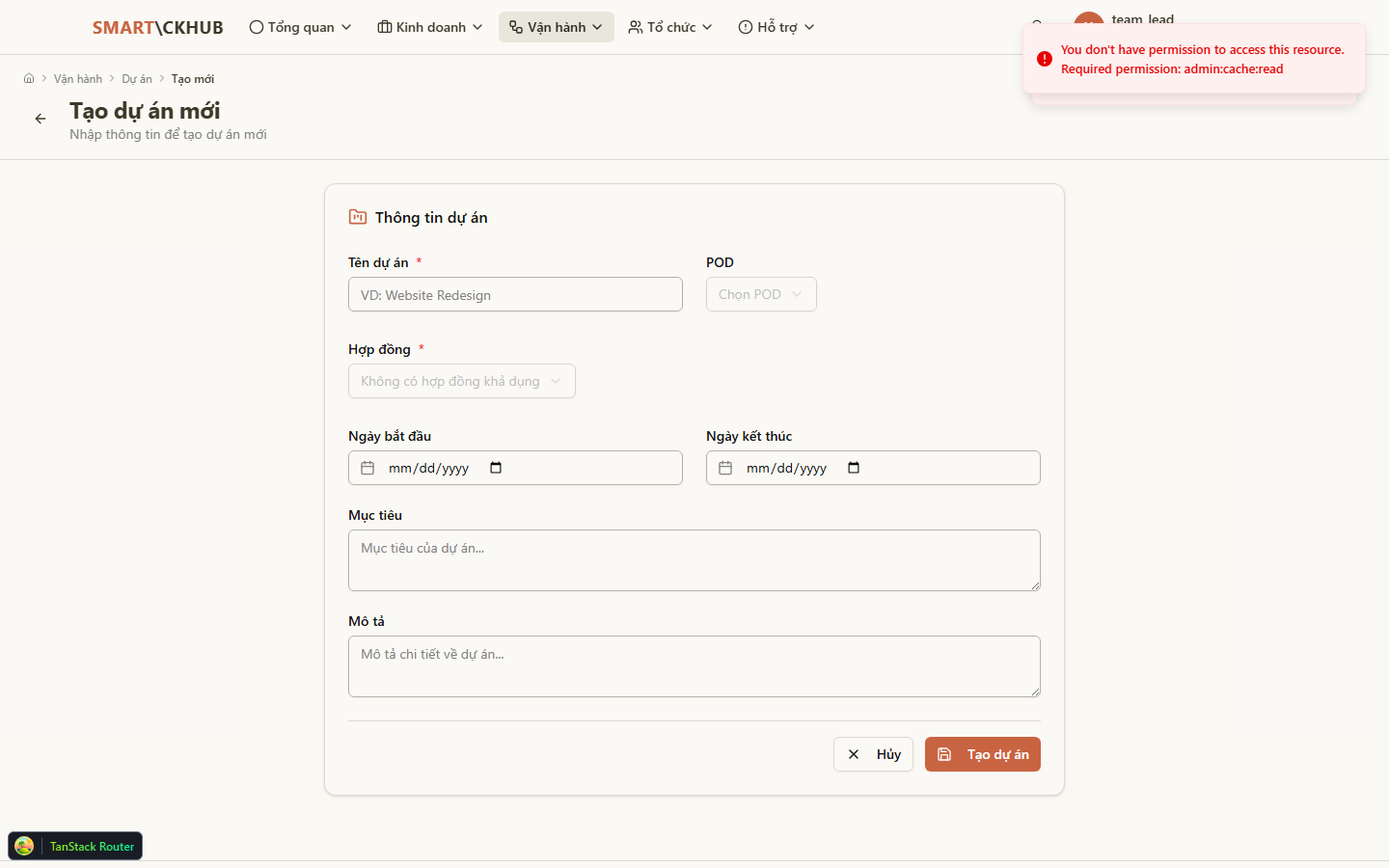The width and height of the screenshot is (1389, 868).
Task: Open the start date calendar picker icon
Action: 496,468
